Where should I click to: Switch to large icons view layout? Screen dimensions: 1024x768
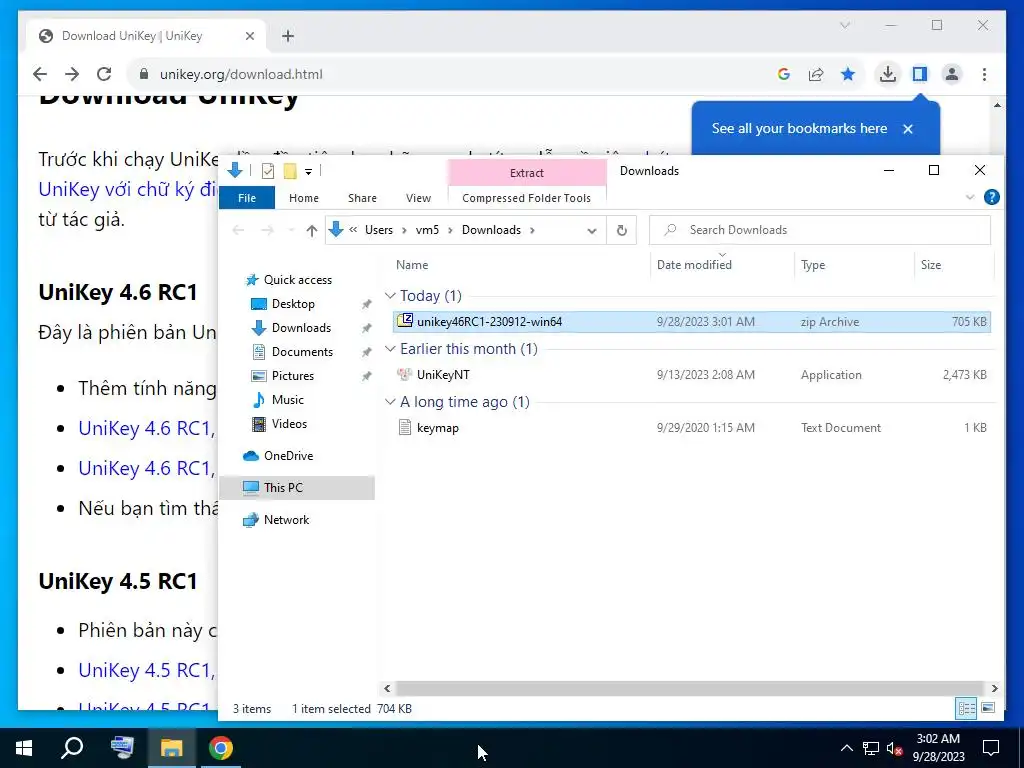point(988,708)
